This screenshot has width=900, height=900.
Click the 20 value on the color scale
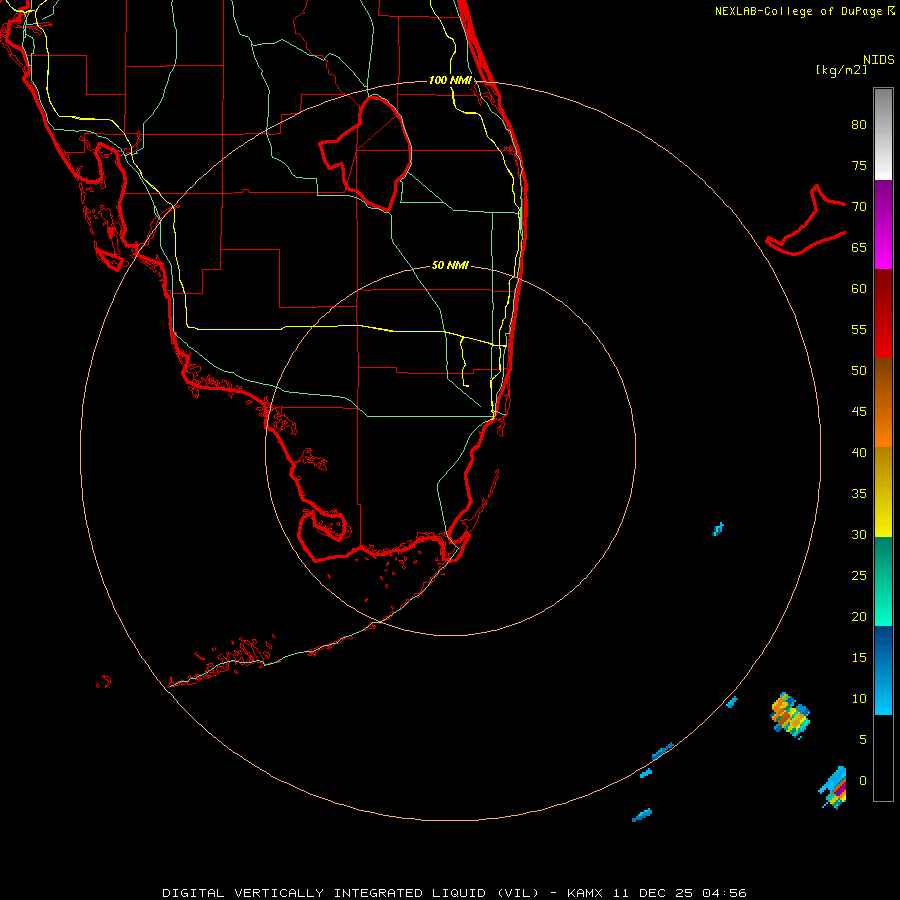click(859, 617)
